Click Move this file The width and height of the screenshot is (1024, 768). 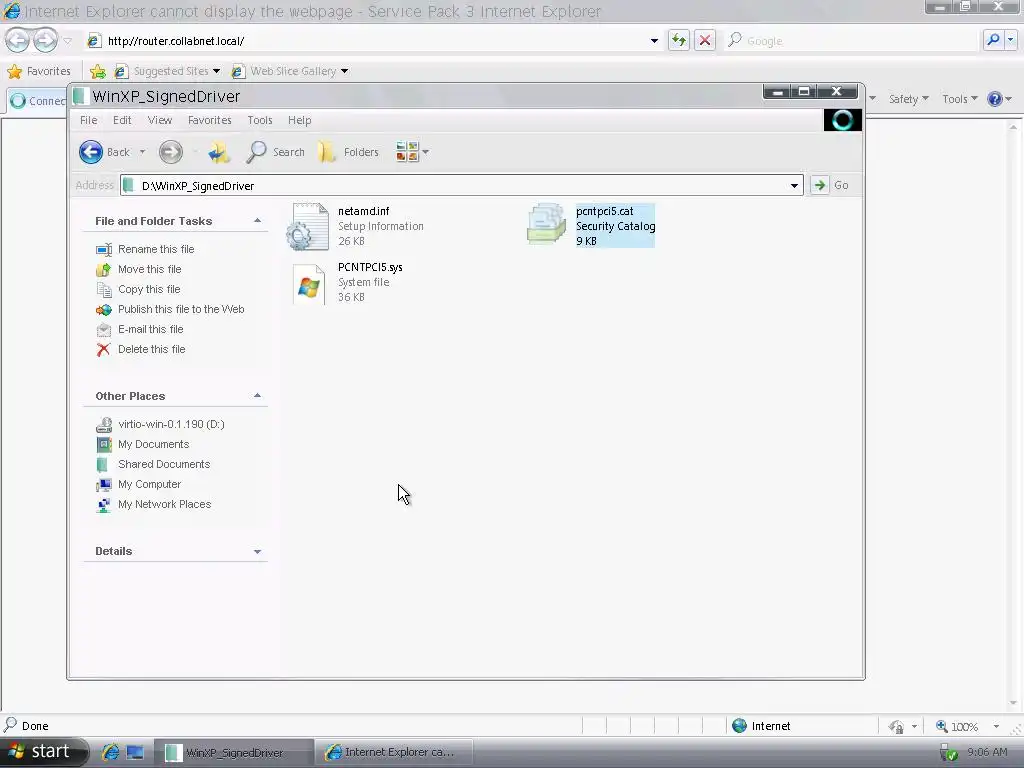[x=150, y=269]
